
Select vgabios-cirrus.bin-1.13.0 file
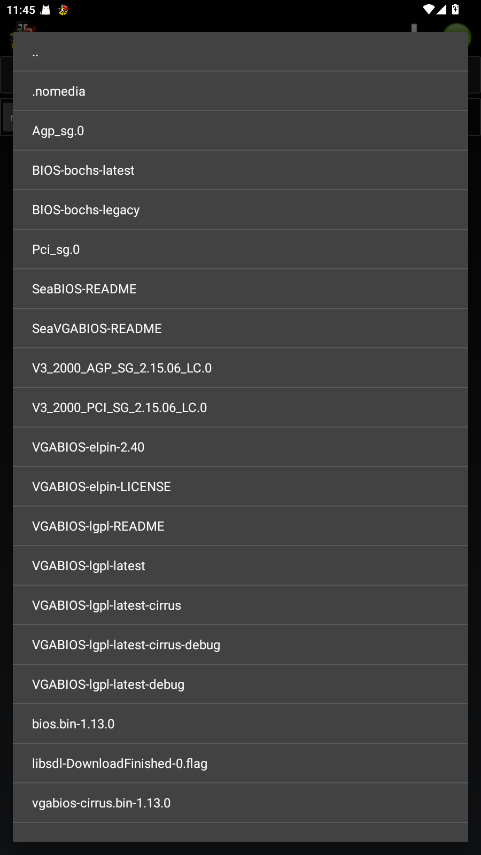[240, 803]
